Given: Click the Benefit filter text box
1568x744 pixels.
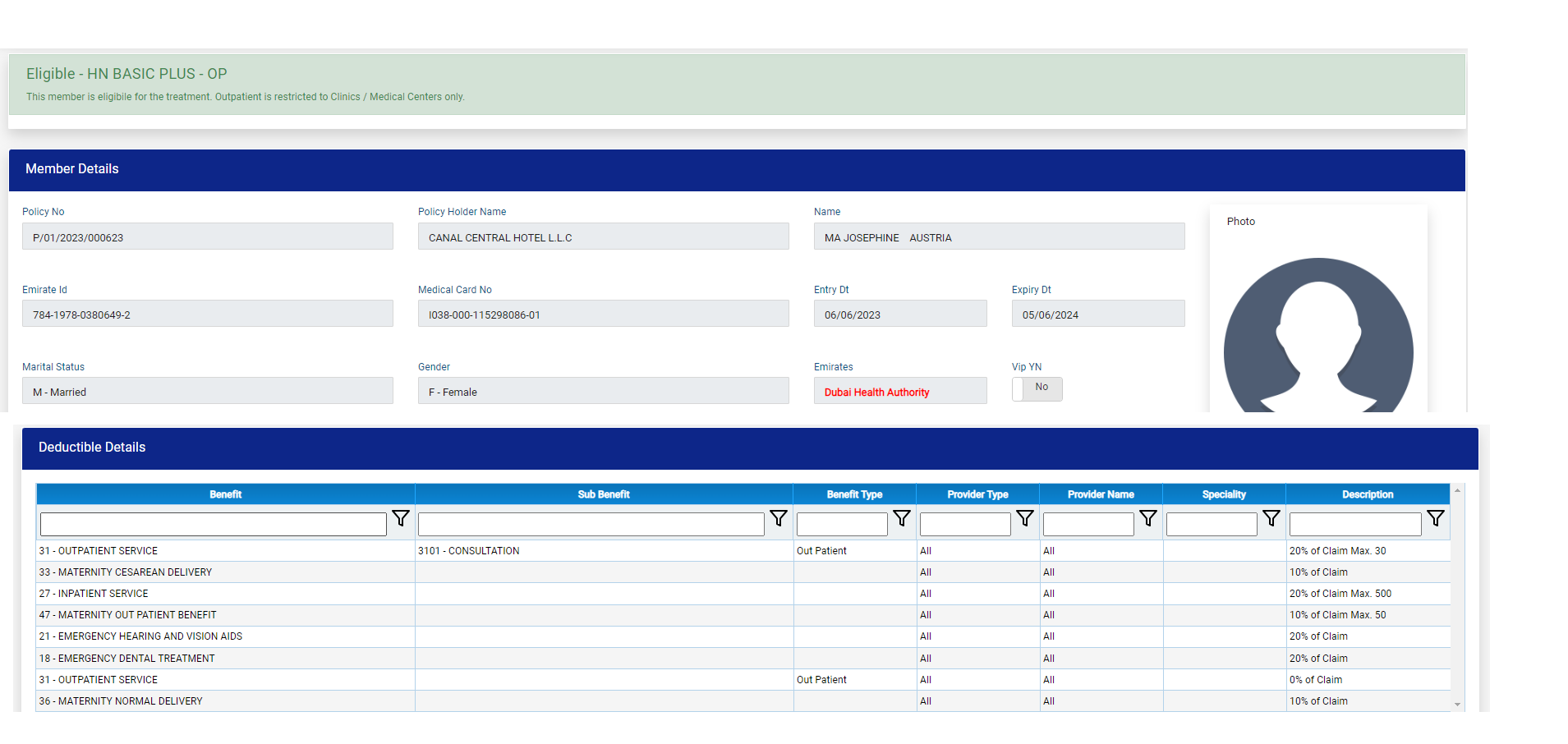Looking at the screenshot, I should coord(213,524).
